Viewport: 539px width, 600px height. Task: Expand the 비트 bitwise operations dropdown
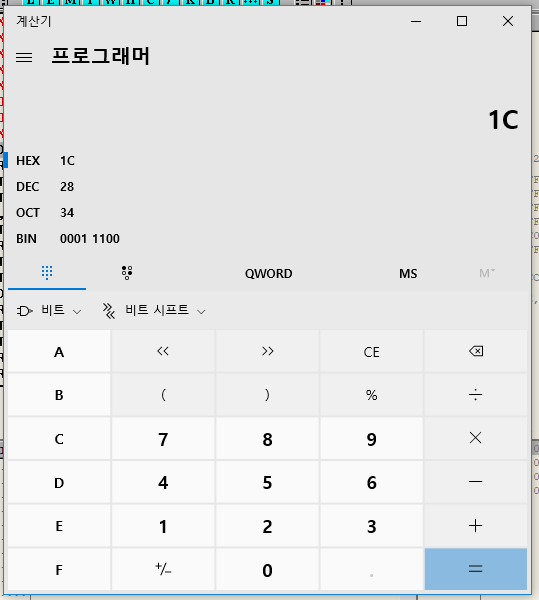49,311
